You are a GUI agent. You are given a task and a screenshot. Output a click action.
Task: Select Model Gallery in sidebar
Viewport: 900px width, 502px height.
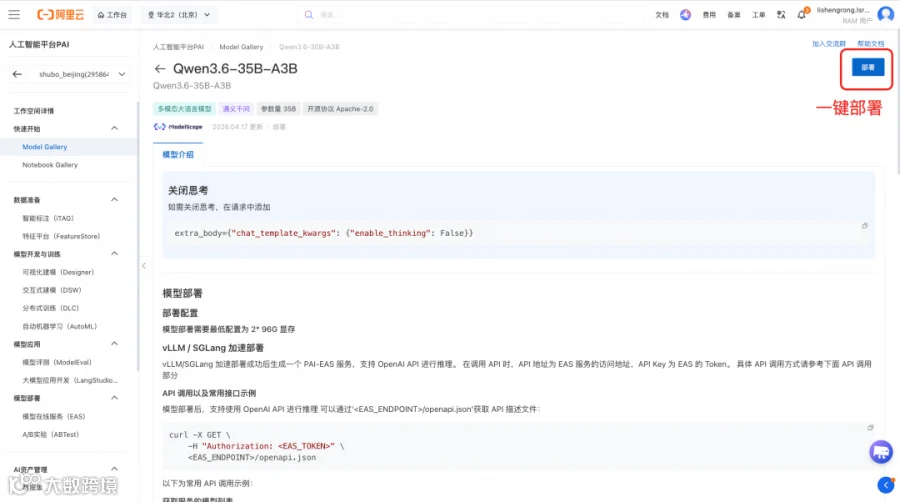pos(45,147)
